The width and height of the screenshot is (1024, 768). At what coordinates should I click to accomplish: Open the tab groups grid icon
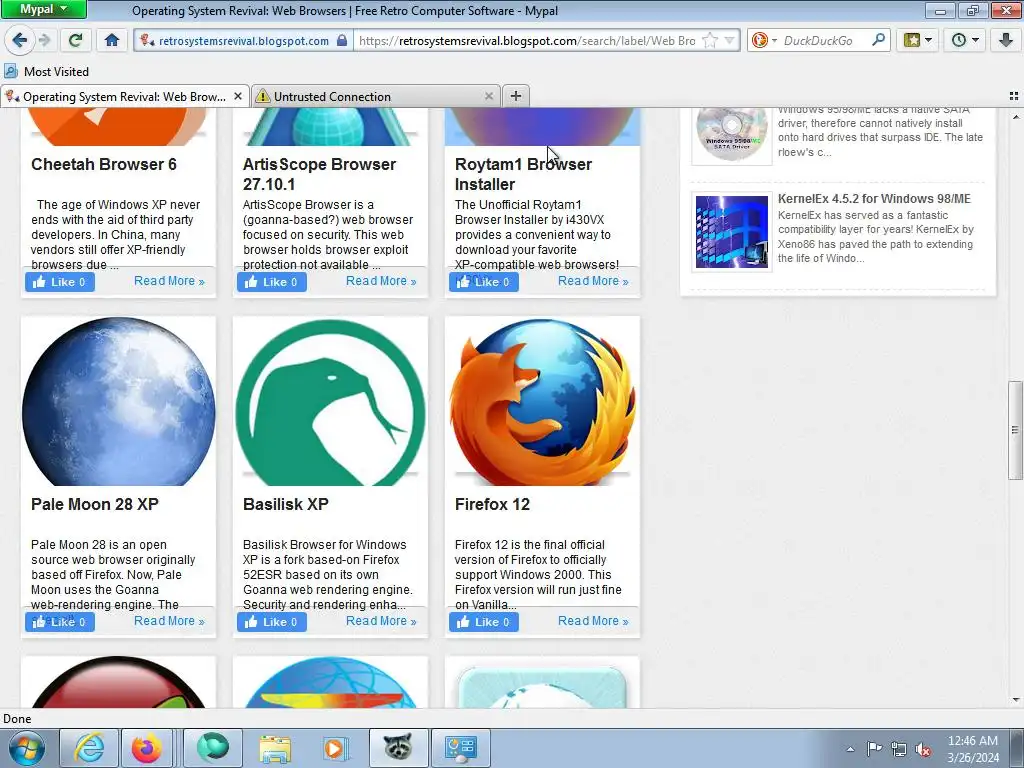pos(1014,96)
